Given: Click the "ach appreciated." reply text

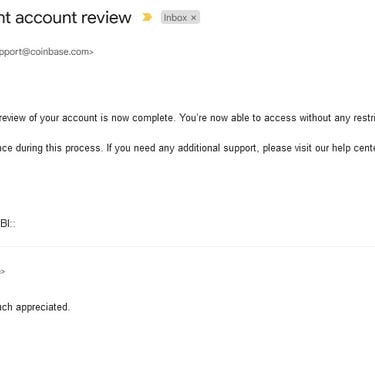Looking at the screenshot, I should click(35, 307).
